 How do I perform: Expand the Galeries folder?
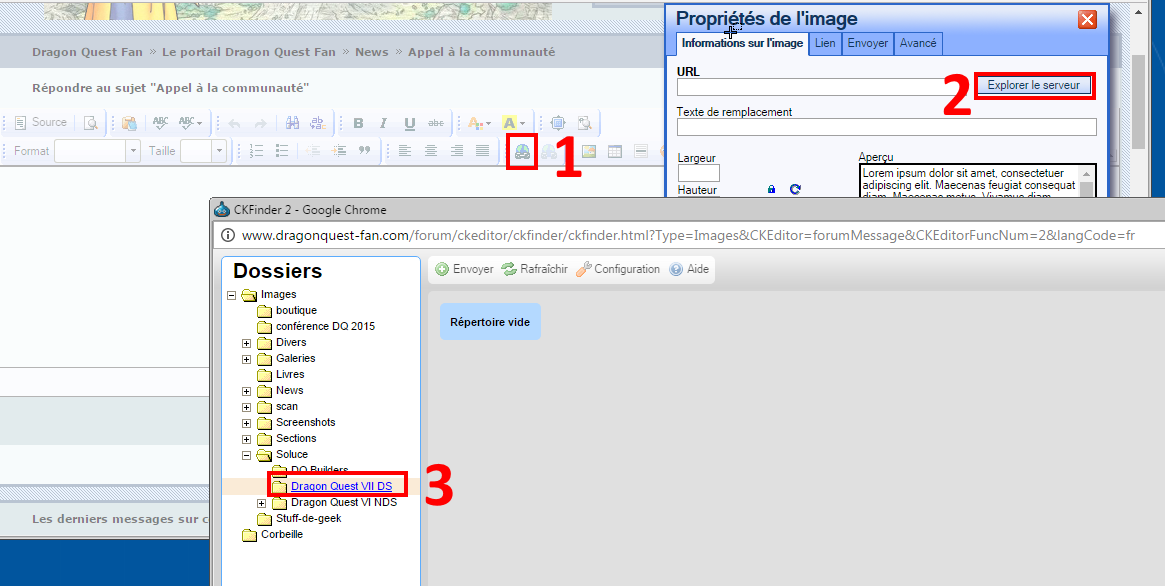(x=247, y=359)
